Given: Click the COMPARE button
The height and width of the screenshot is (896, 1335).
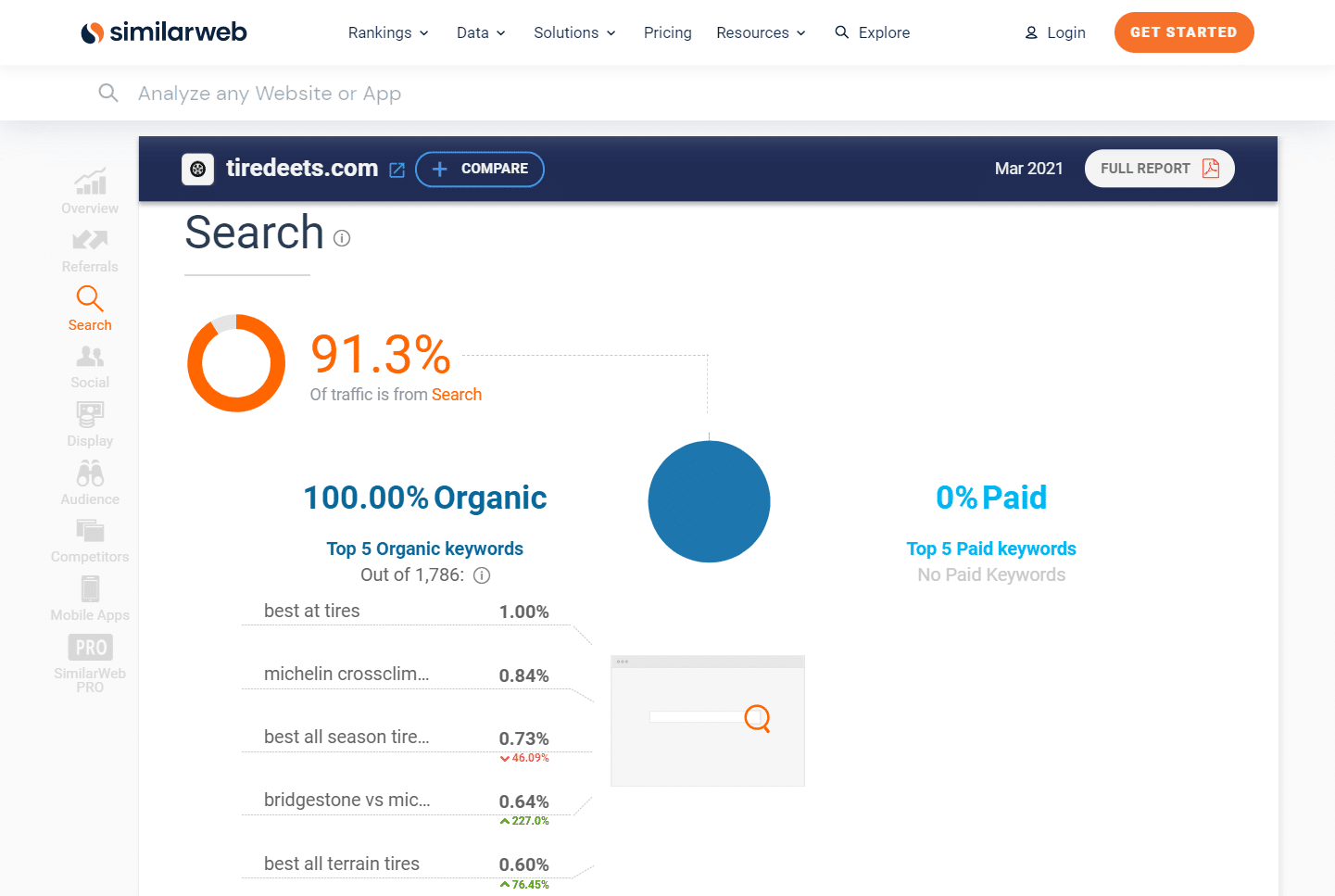Looking at the screenshot, I should [x=479, y=169].
